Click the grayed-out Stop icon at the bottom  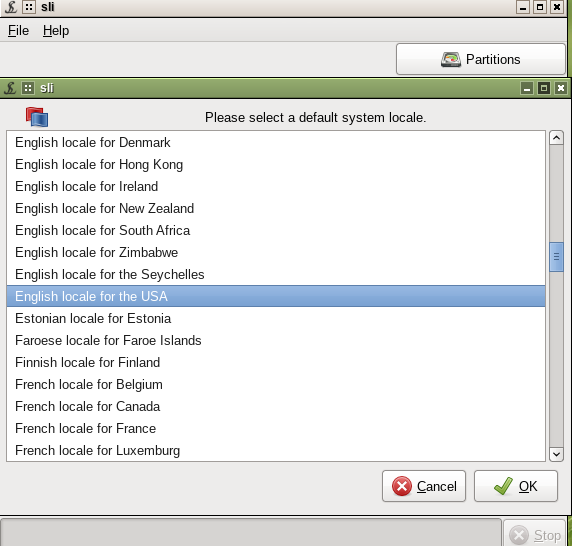pyautogui.click(x=519, y=535)
